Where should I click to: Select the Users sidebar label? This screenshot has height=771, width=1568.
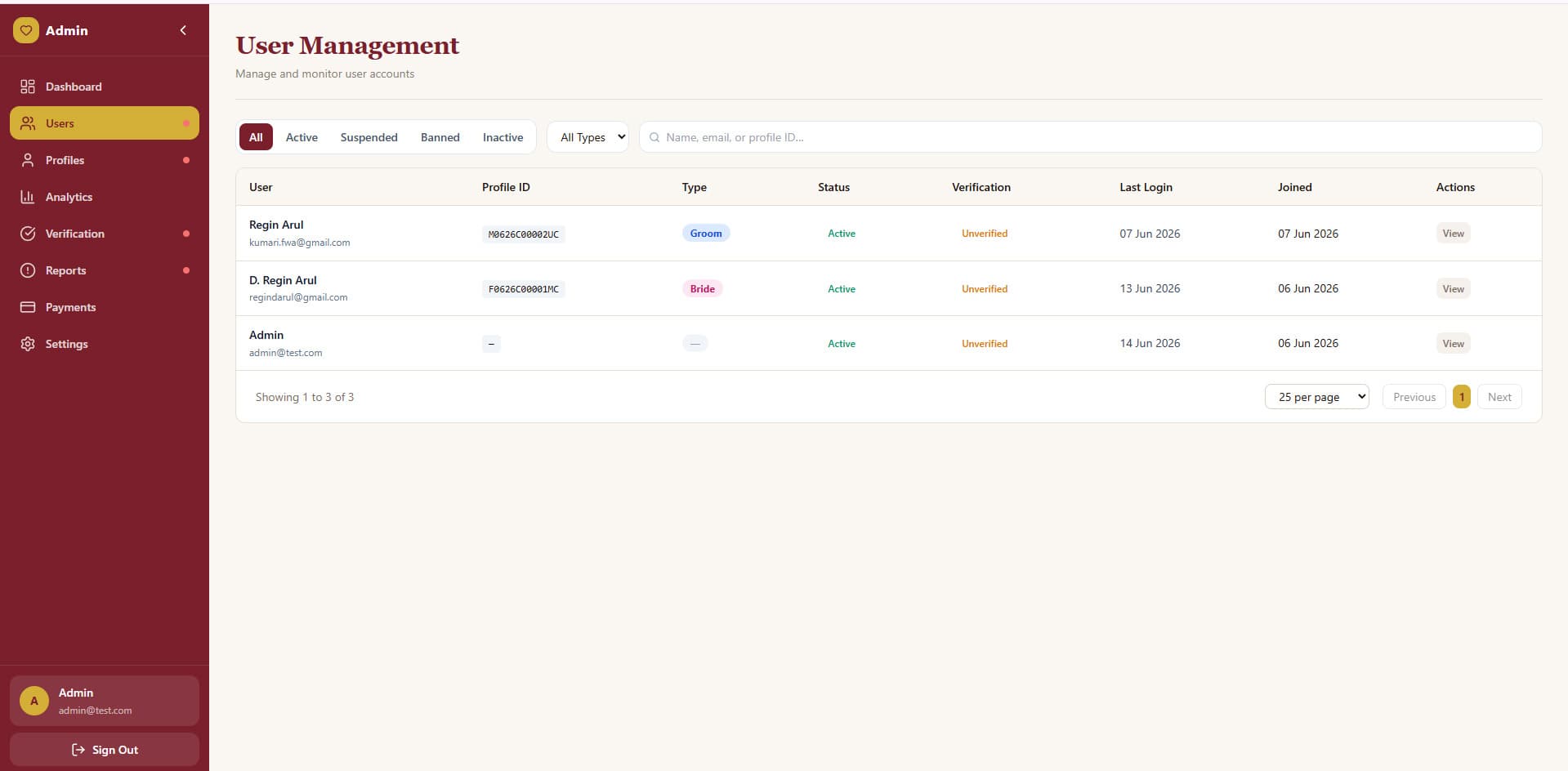pyautogui.click(x=60, y=123)
